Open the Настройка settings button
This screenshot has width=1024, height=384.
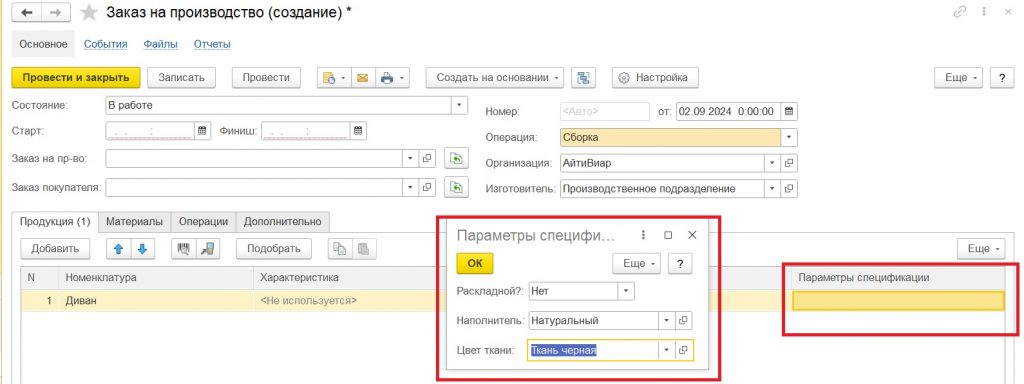click(x=654, y=78)
